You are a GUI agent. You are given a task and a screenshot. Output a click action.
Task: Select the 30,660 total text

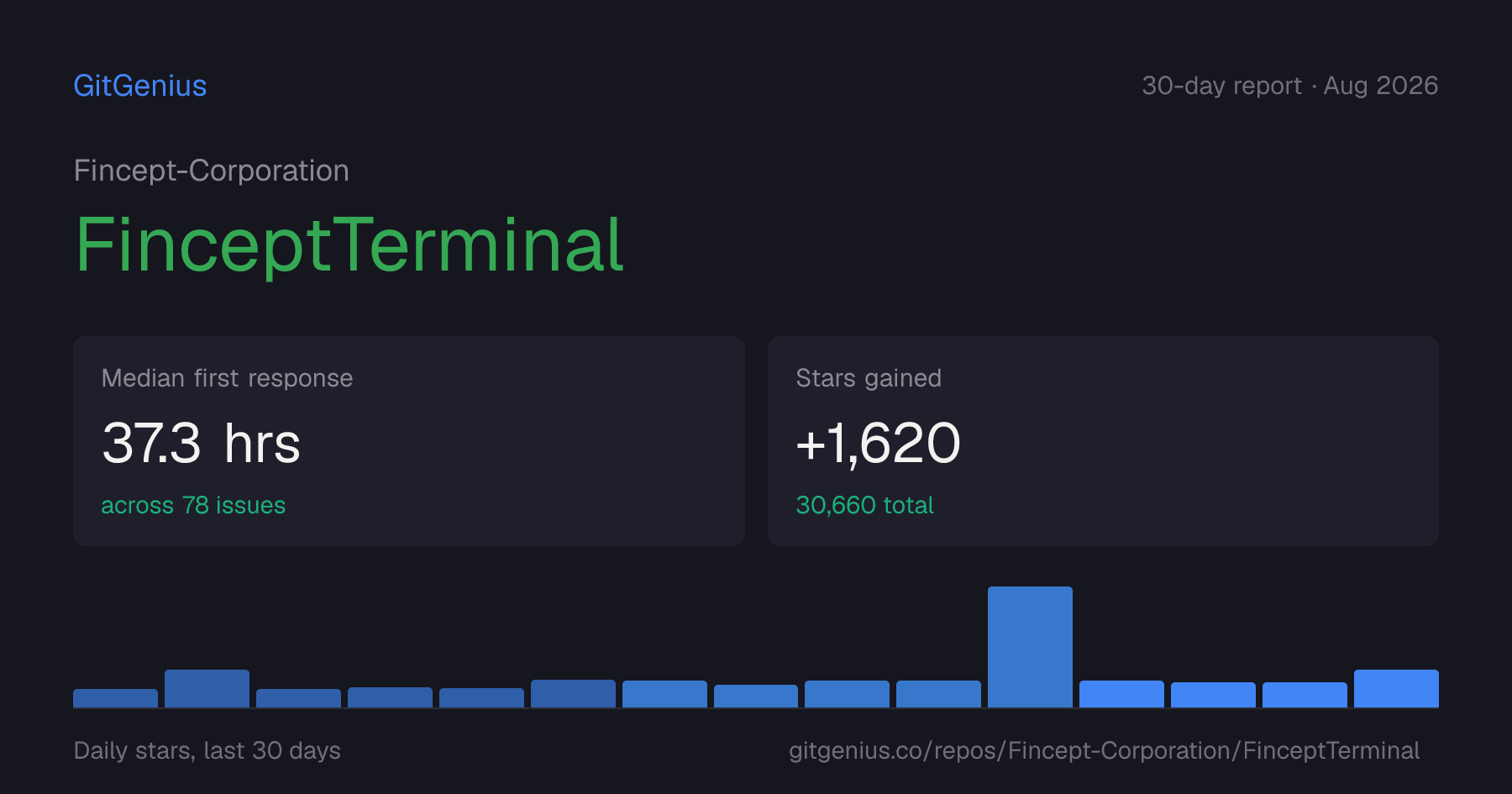click(864, 505)
